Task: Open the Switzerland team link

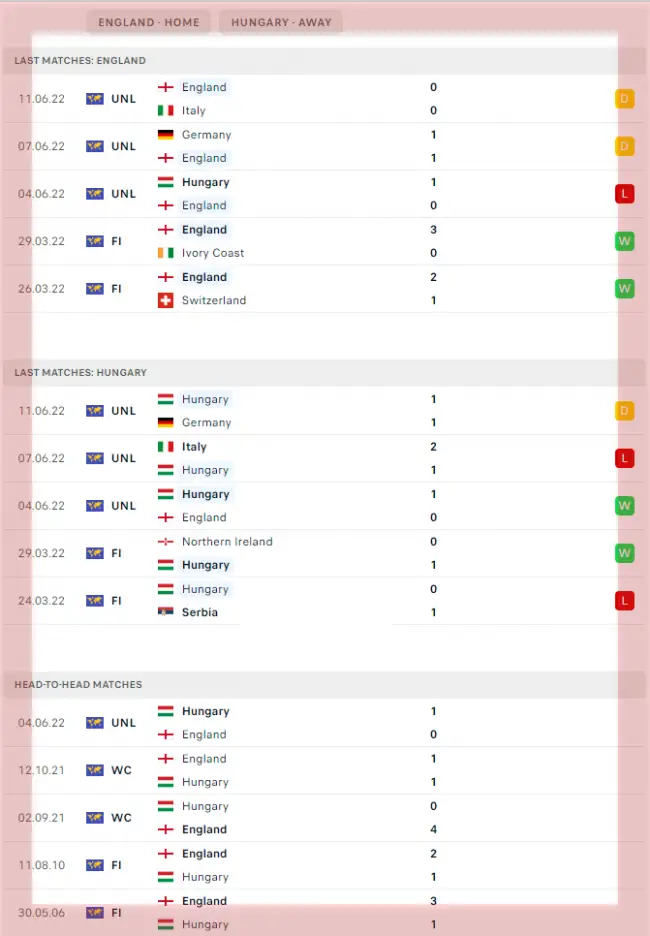Action: point(214,300)
